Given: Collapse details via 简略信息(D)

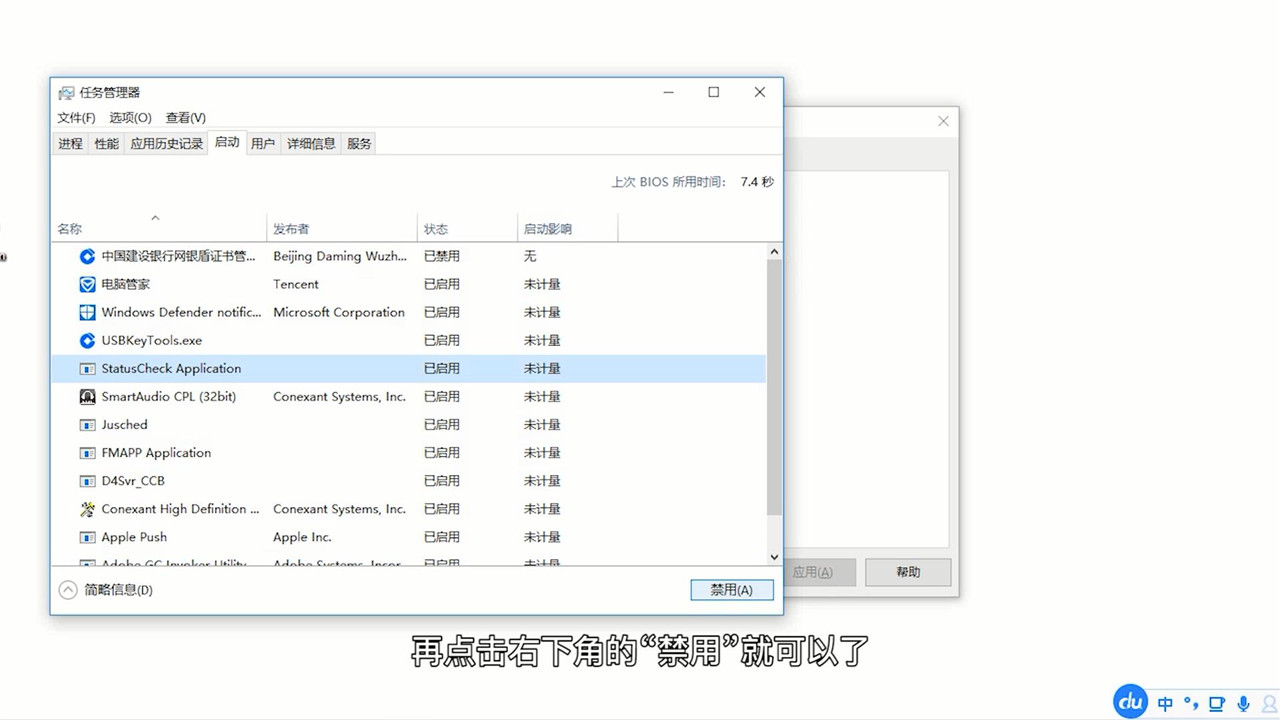Looking at the screenshot, I should pos(107,590).
